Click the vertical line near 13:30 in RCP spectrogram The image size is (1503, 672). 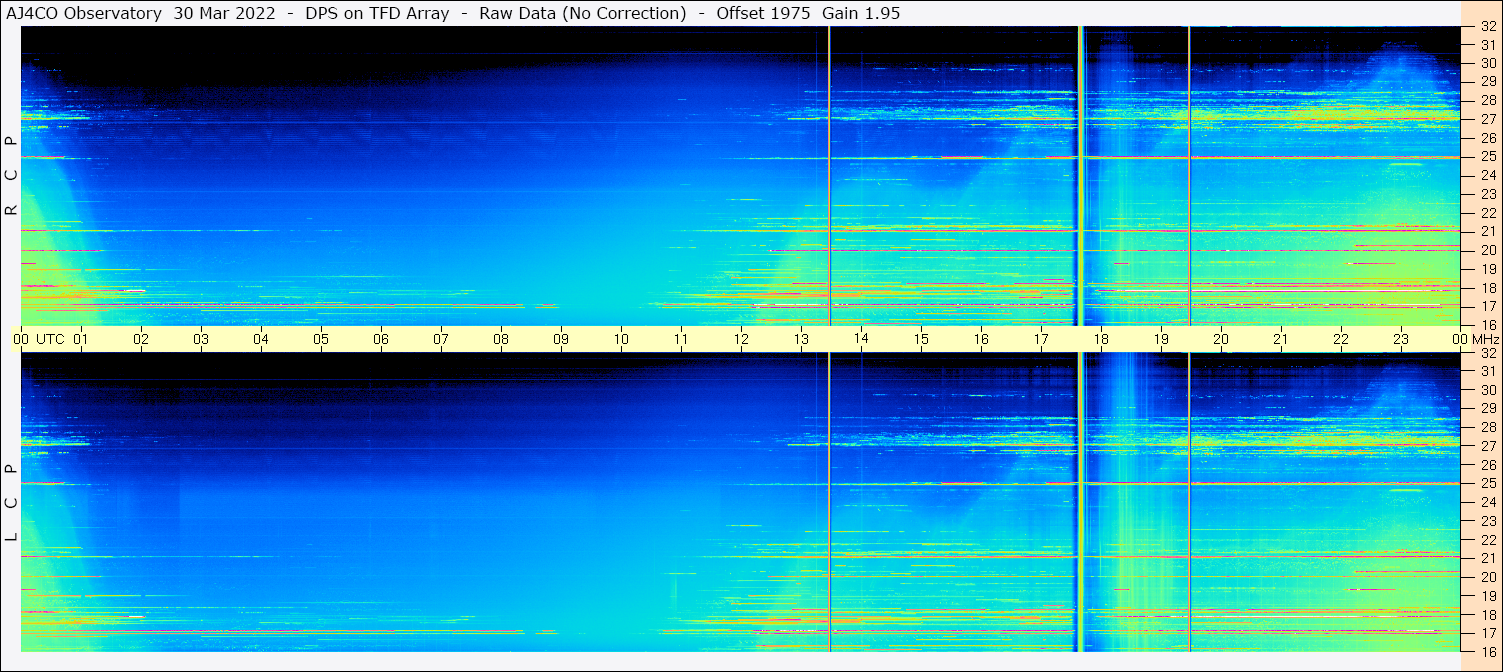tap(829, 176)
